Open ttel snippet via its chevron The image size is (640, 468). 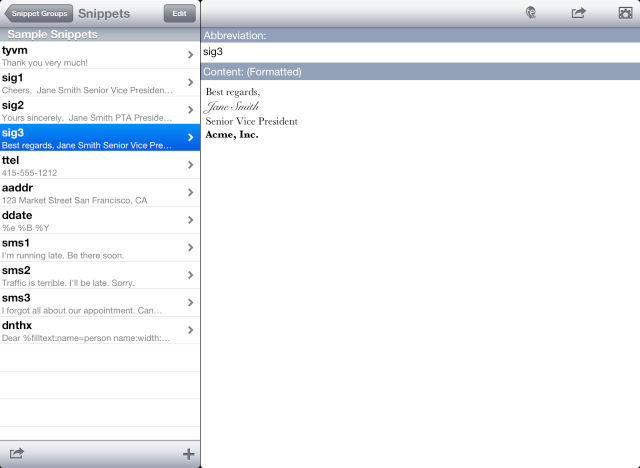191,165
